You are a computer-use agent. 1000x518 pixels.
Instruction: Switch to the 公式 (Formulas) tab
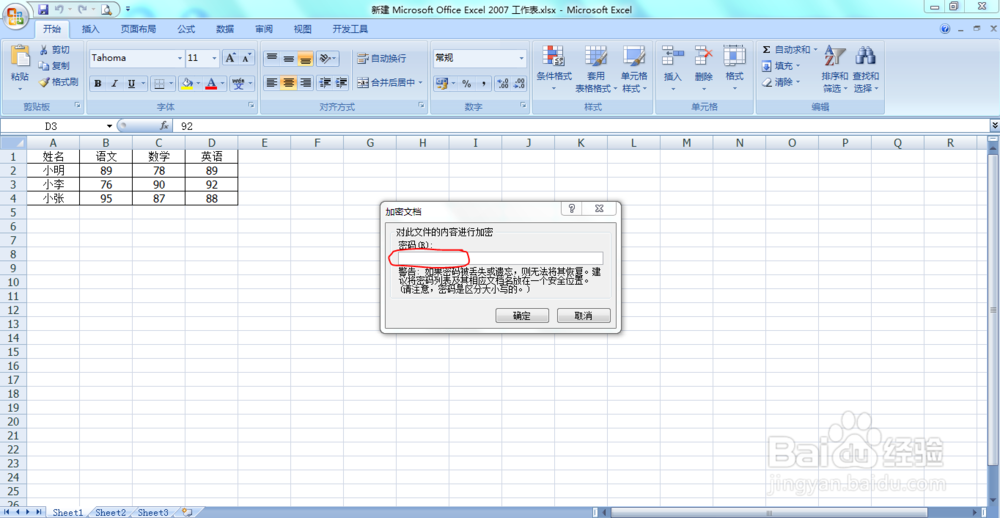coord(186,29)
